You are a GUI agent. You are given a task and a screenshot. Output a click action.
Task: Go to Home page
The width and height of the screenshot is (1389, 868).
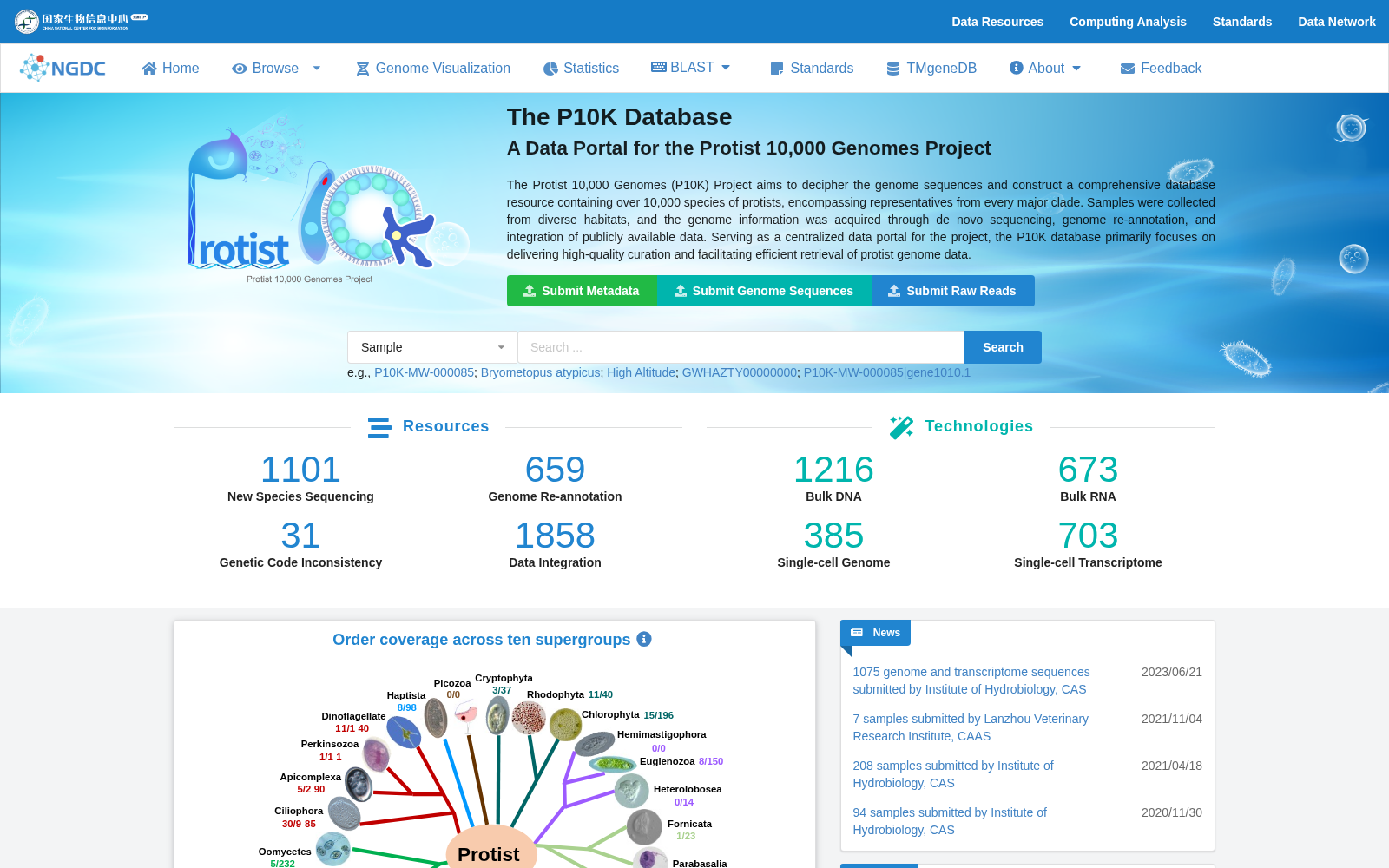point(170,69)
